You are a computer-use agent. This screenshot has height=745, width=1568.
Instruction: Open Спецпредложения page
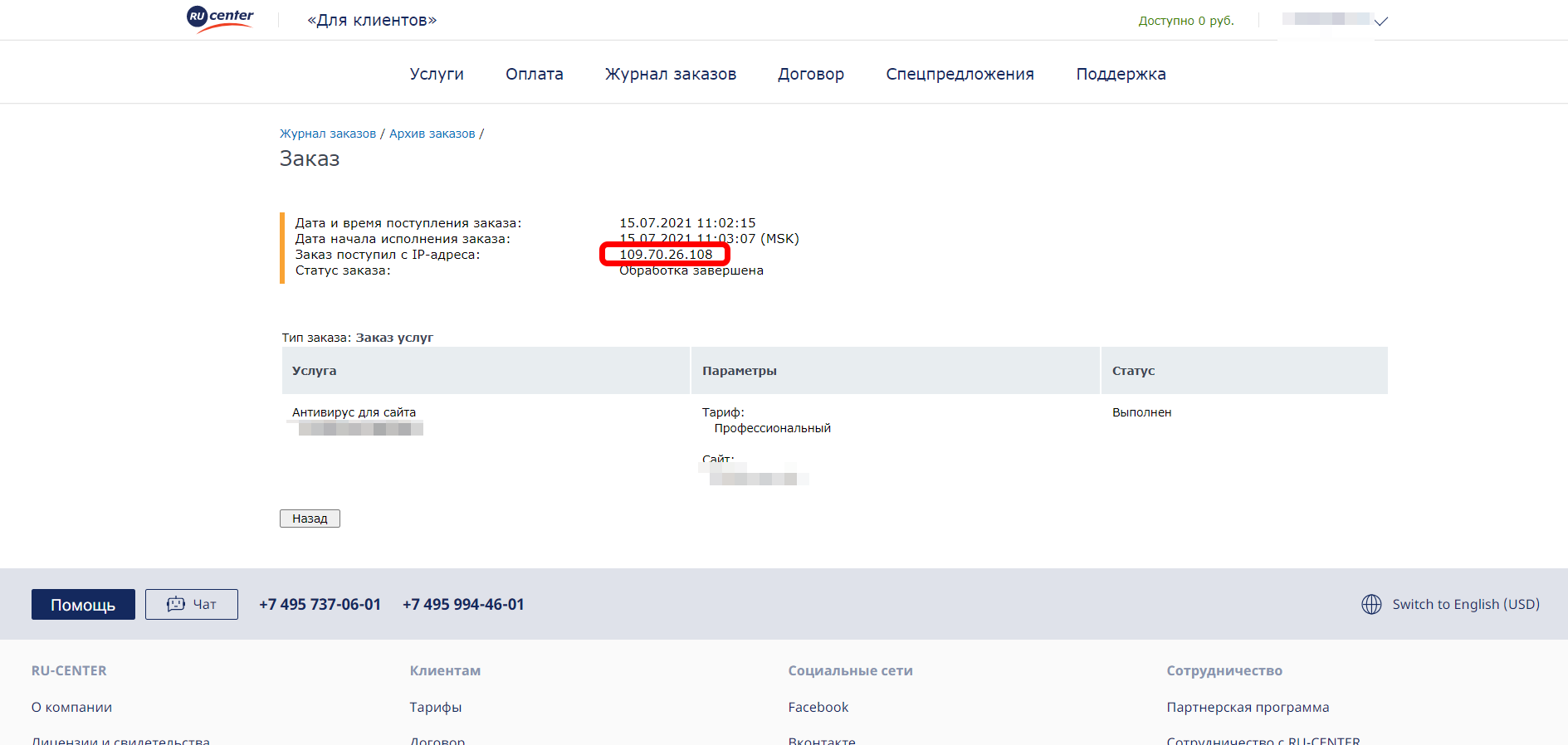point(960,74)
